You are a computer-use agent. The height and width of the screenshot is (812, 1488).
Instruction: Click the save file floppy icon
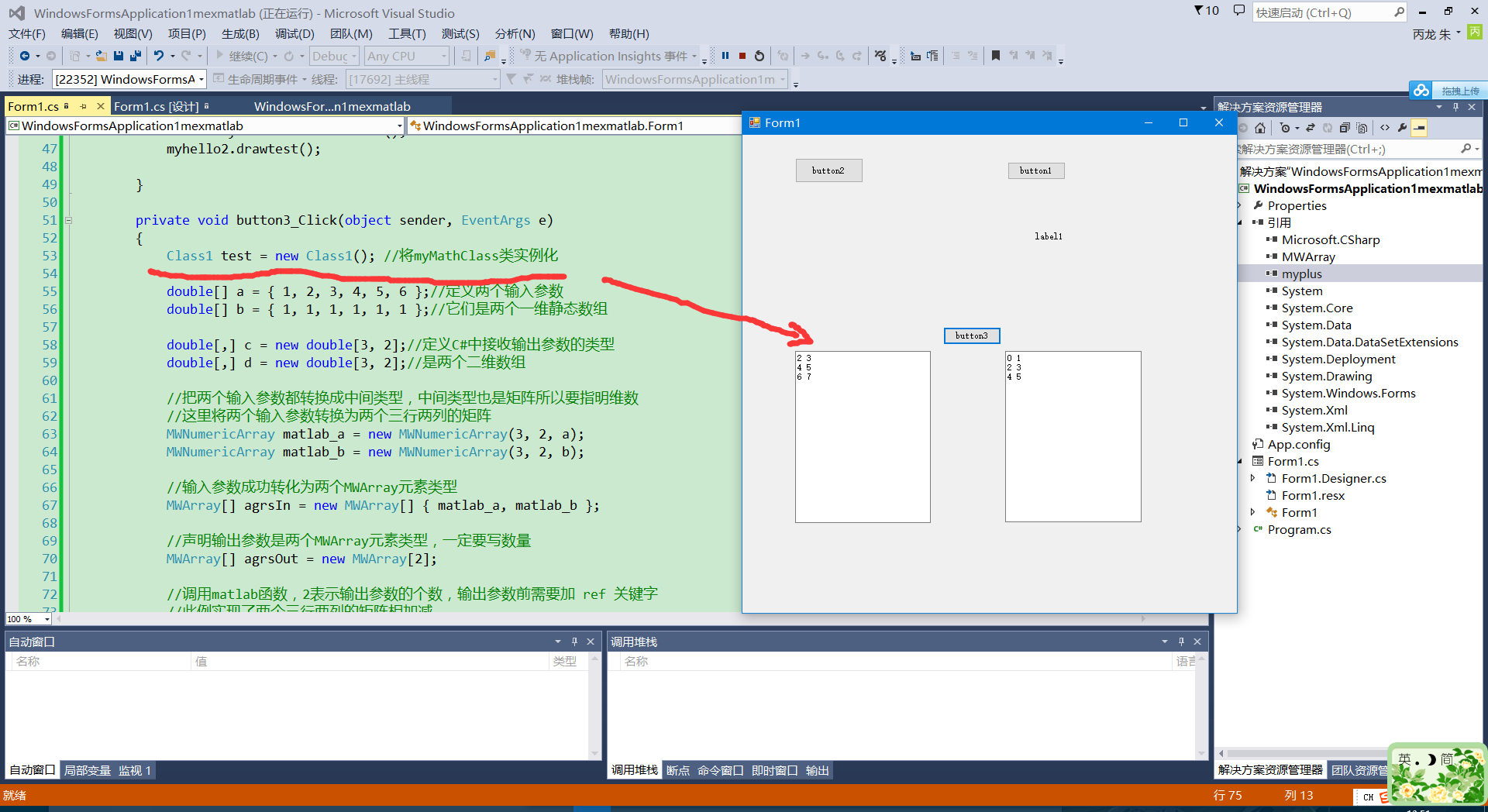119,56
